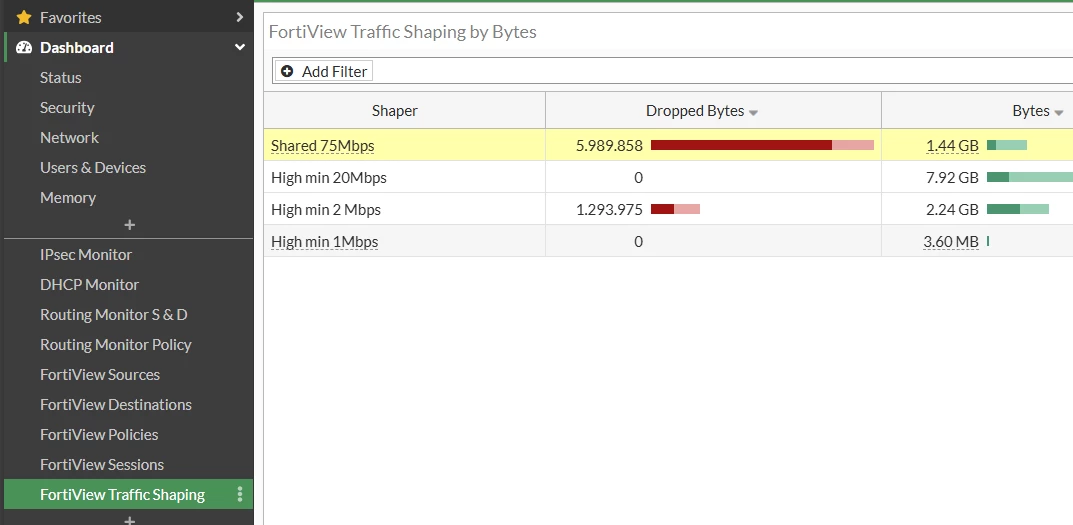Viewport: 1073px width, 525px height.
Task: Open the Status dashboard
Action: point(61,77)
